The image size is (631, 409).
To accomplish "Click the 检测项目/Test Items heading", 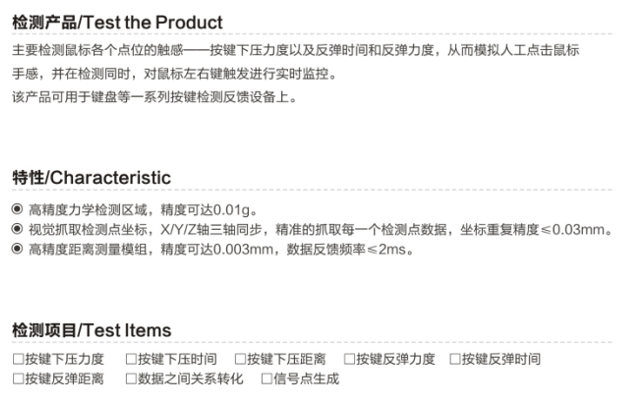I will pyautogui.click(x=91, y=330).
